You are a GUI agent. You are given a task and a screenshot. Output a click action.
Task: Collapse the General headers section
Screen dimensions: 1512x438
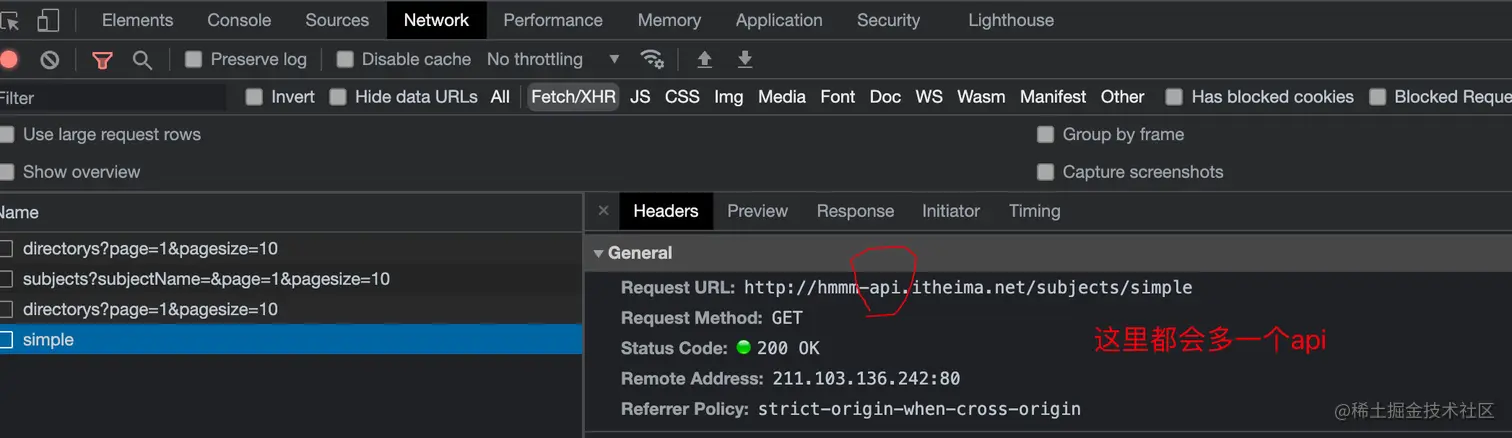(599, 253)
